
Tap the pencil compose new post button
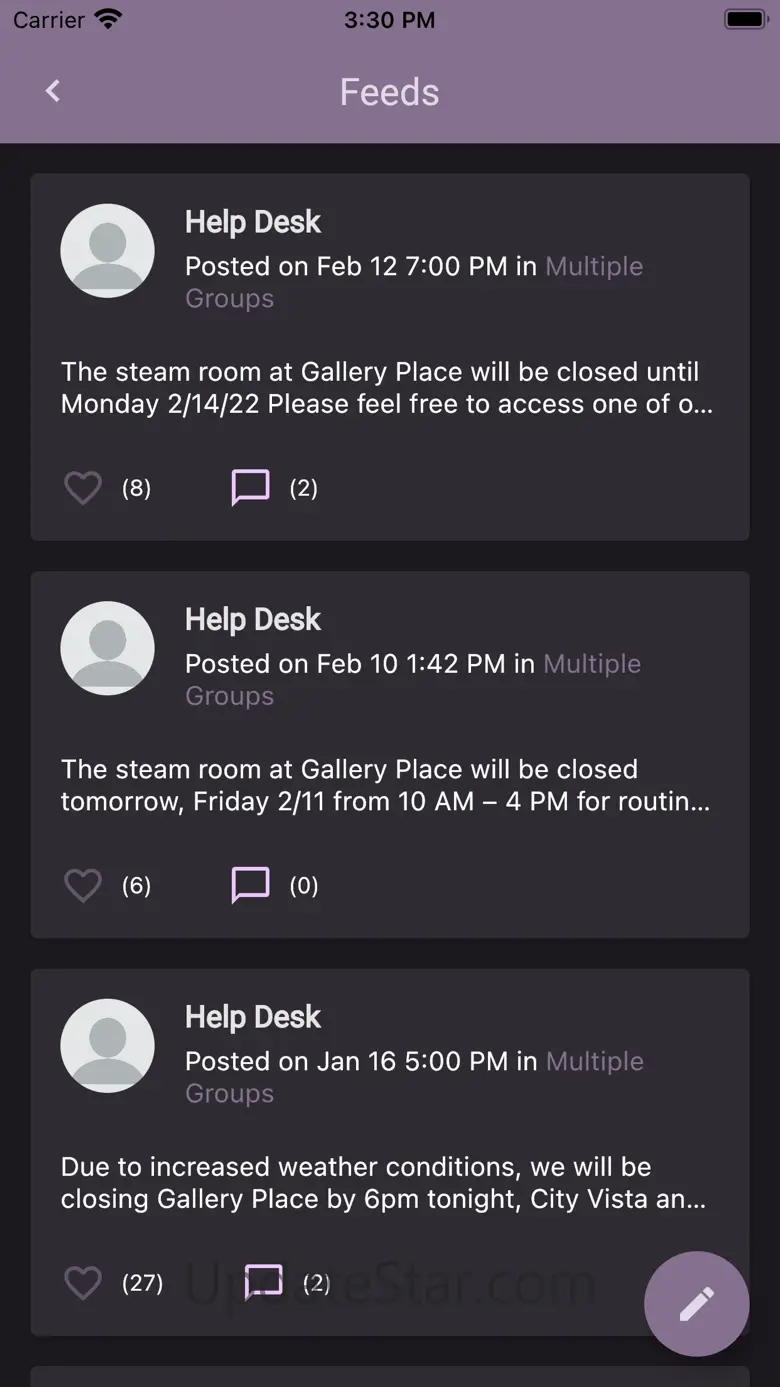pyautogui.click(x=697, y=1304)
